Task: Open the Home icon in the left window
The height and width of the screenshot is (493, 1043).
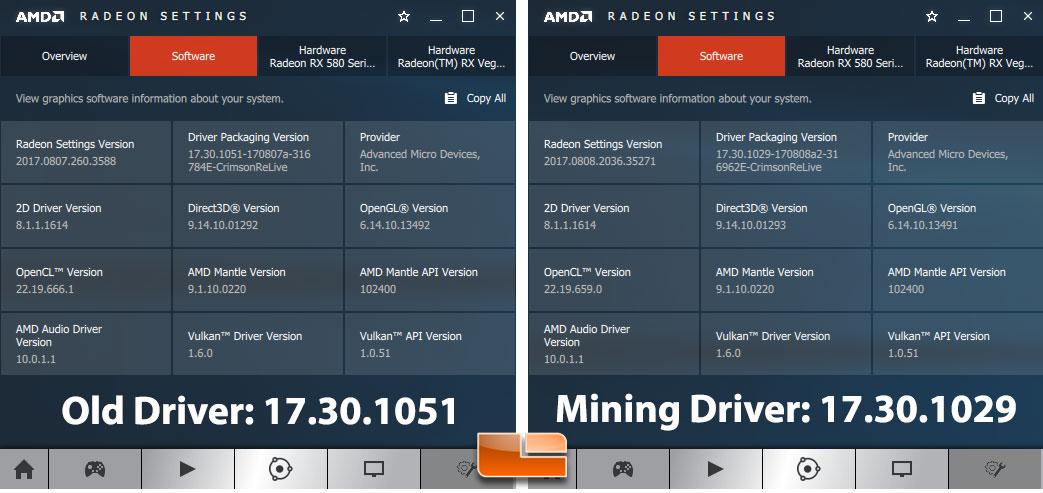Action: click(23, 468)
